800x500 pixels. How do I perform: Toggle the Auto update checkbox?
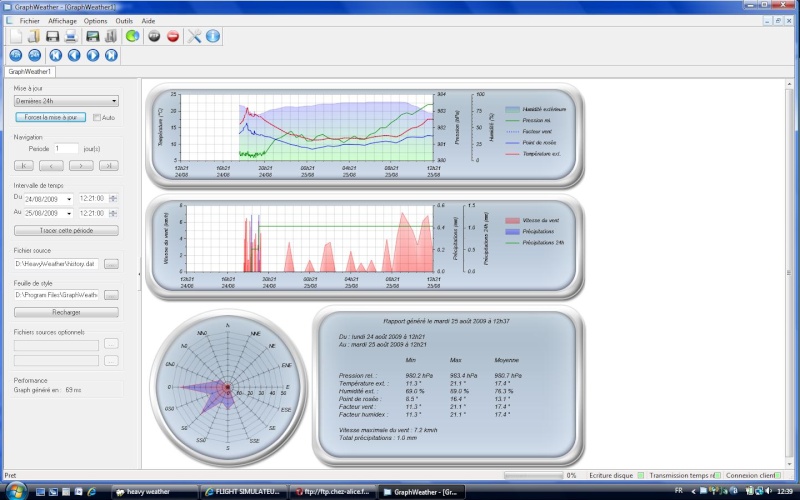97,117
